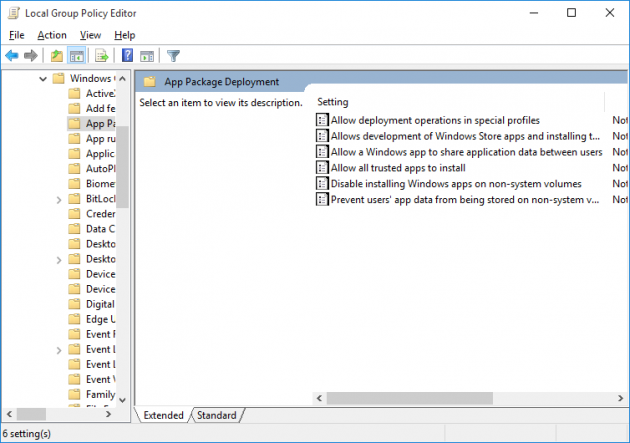Select the Active tree item
The image size is (630, 443).
click(x=100, y=93)
